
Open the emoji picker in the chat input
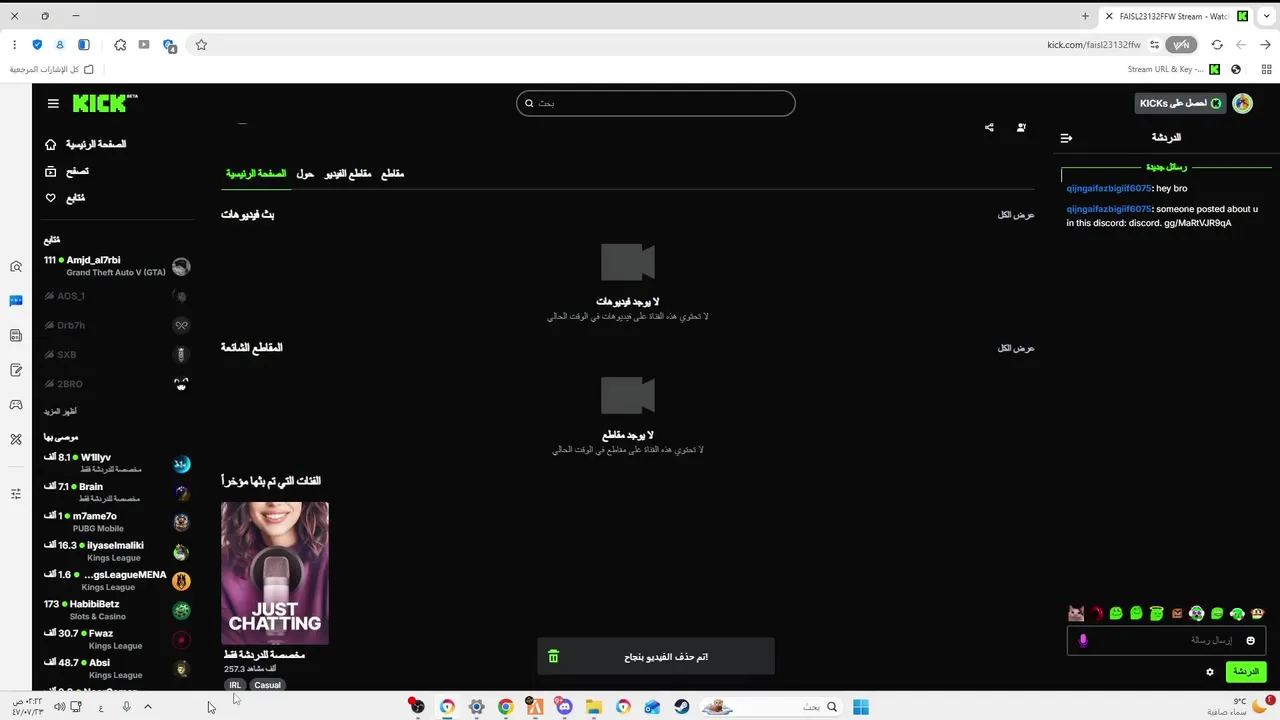1250,640
